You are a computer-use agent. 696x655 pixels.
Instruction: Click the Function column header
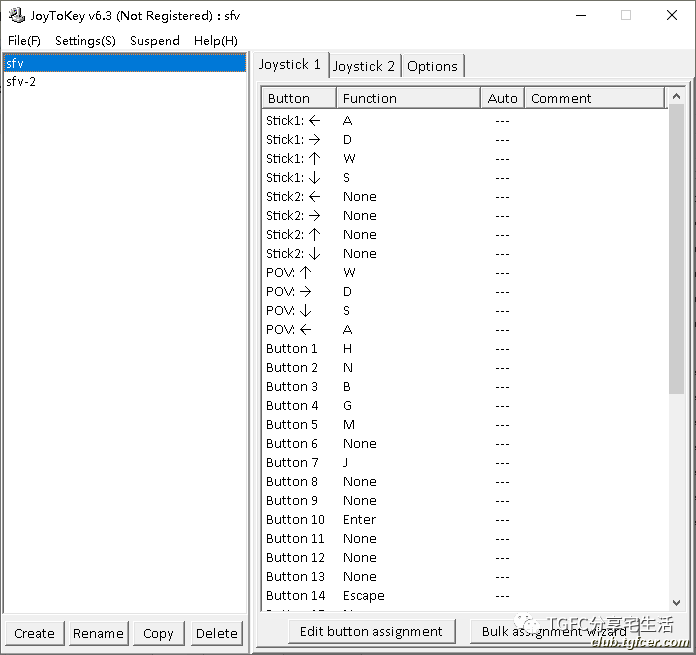click(x=408, y=98)
